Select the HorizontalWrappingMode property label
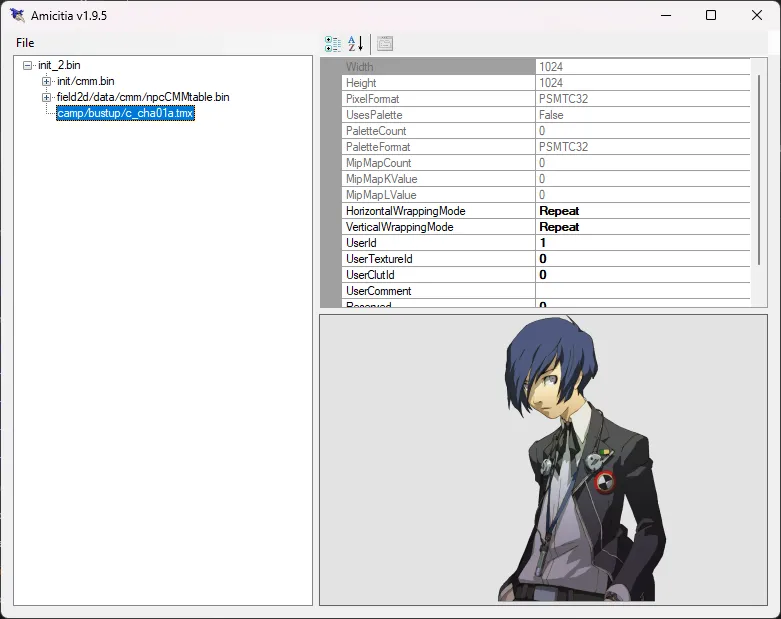Image resolution: width=781 pixels, height=619 pixels. [405, 211]
